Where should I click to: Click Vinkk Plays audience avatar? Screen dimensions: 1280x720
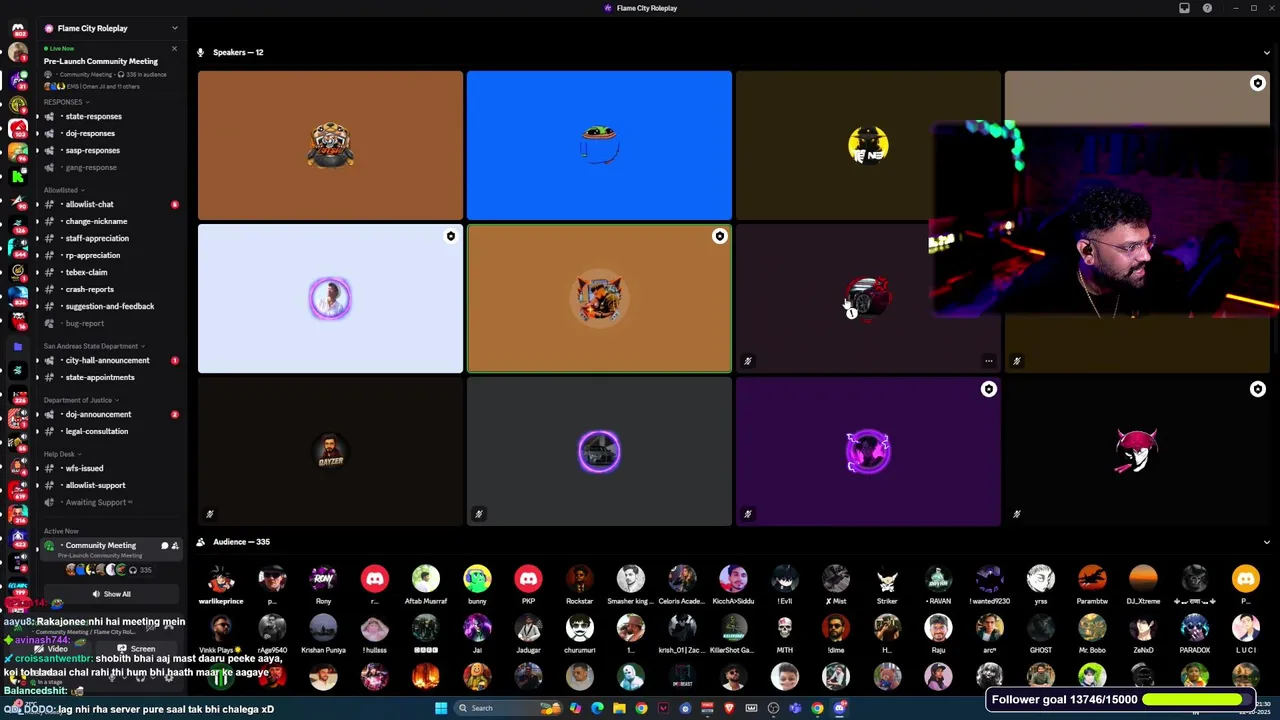[221, 628]
